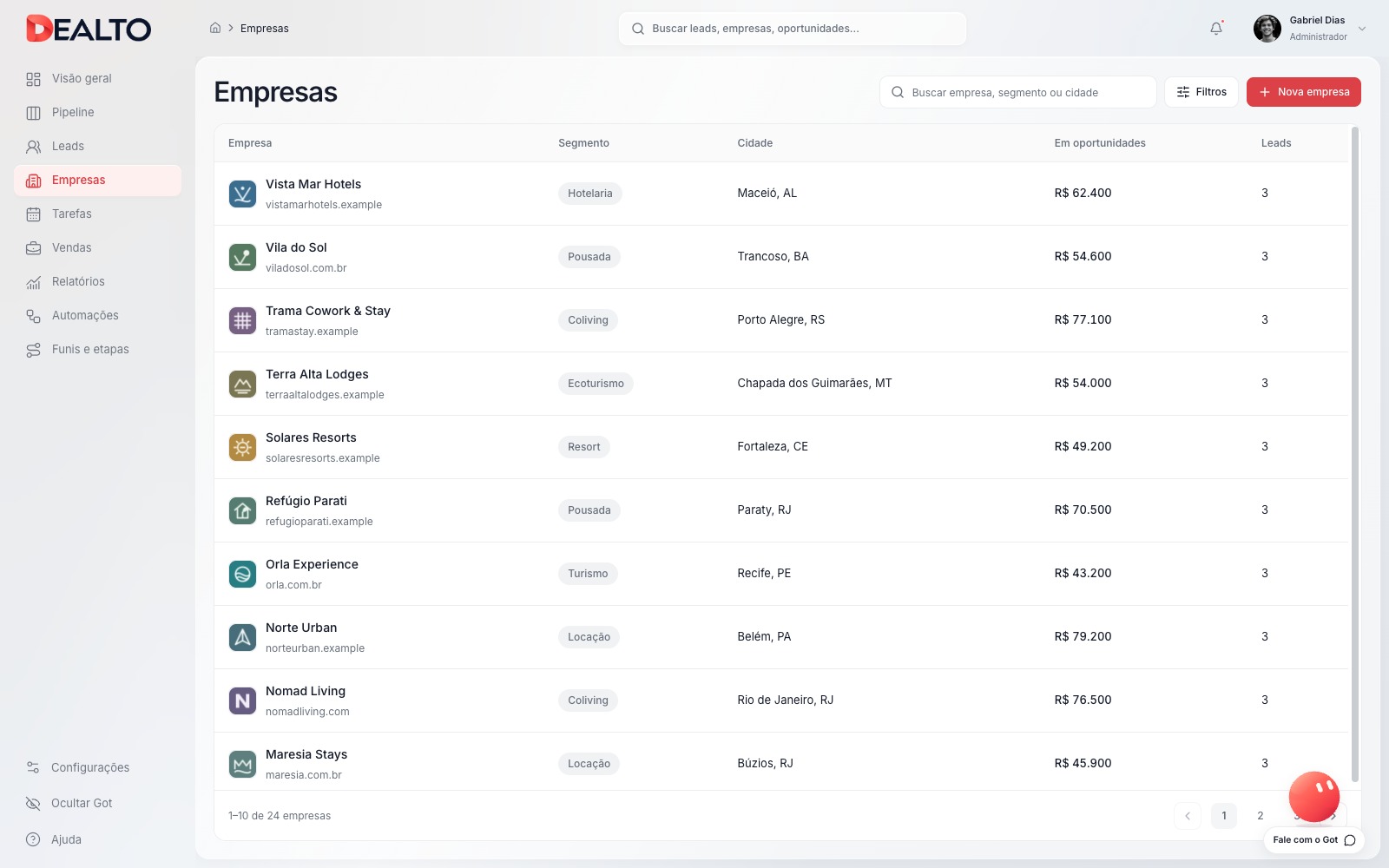Sort by the Em oportunidades column header
The image size is (1389, 868).
click(x=1100, y=143)
